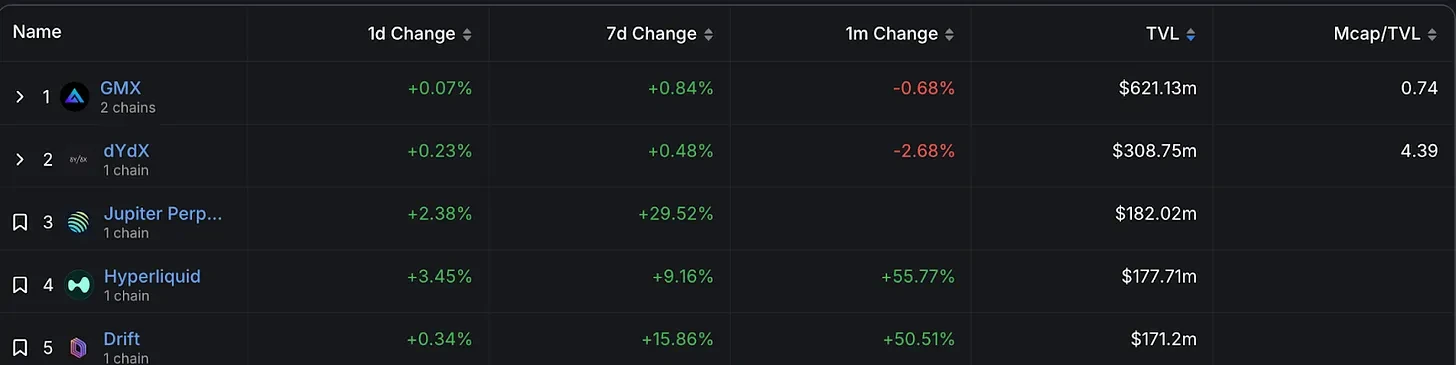This screenshot has width=1456, height=365.
Task: Sort by the 7d Change arrows icon
Action: point(708,34)
